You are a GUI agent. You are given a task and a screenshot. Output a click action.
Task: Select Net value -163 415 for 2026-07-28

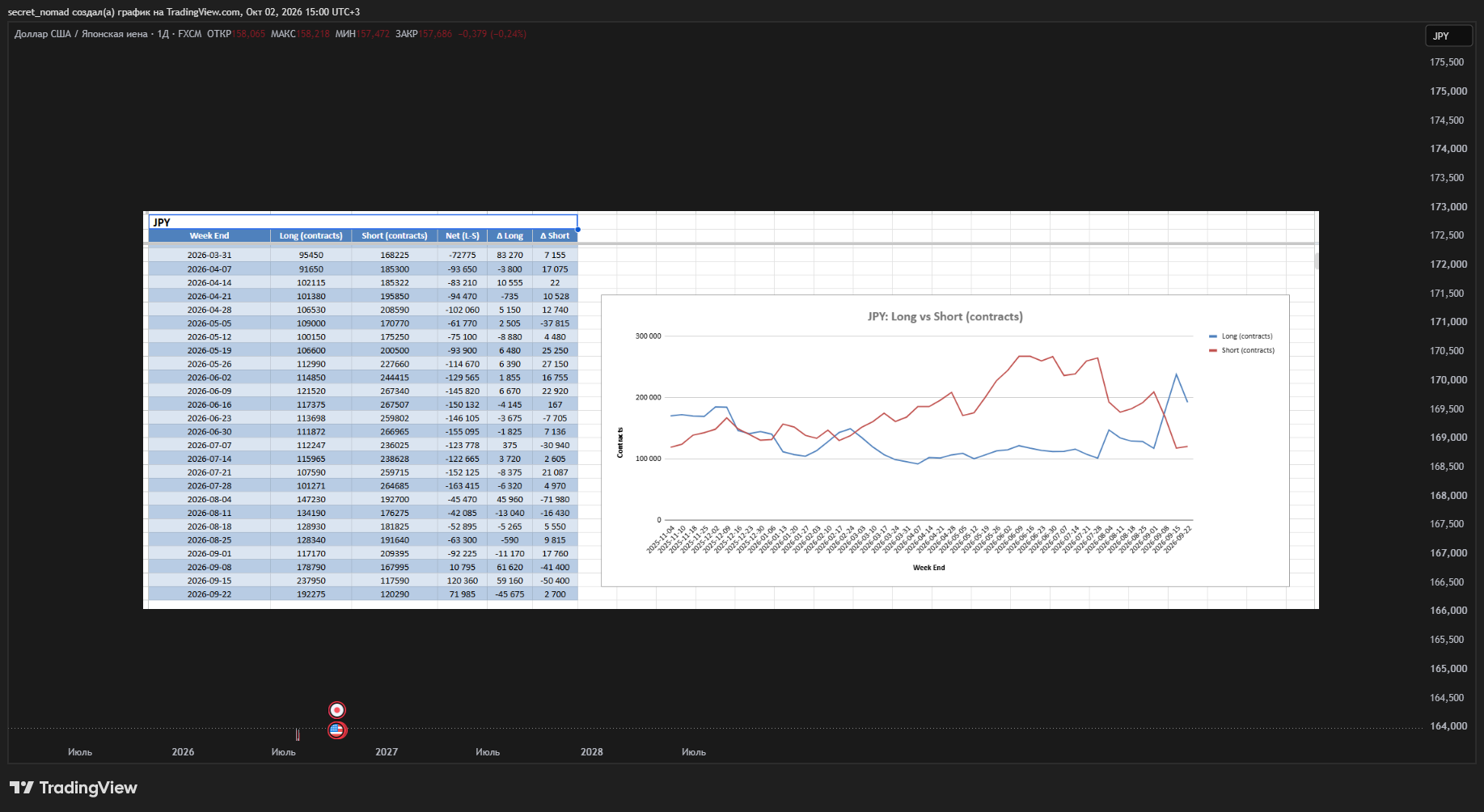pos(463,486)
